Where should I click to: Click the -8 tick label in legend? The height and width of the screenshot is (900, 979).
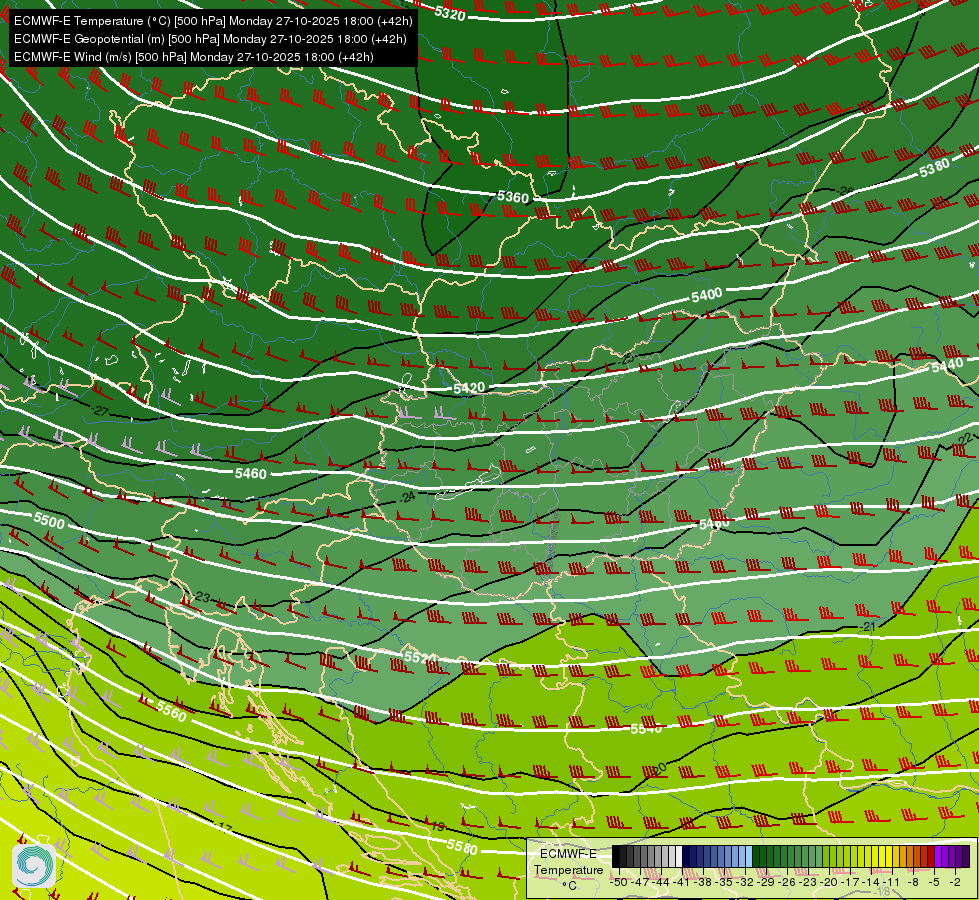[913, 882]
